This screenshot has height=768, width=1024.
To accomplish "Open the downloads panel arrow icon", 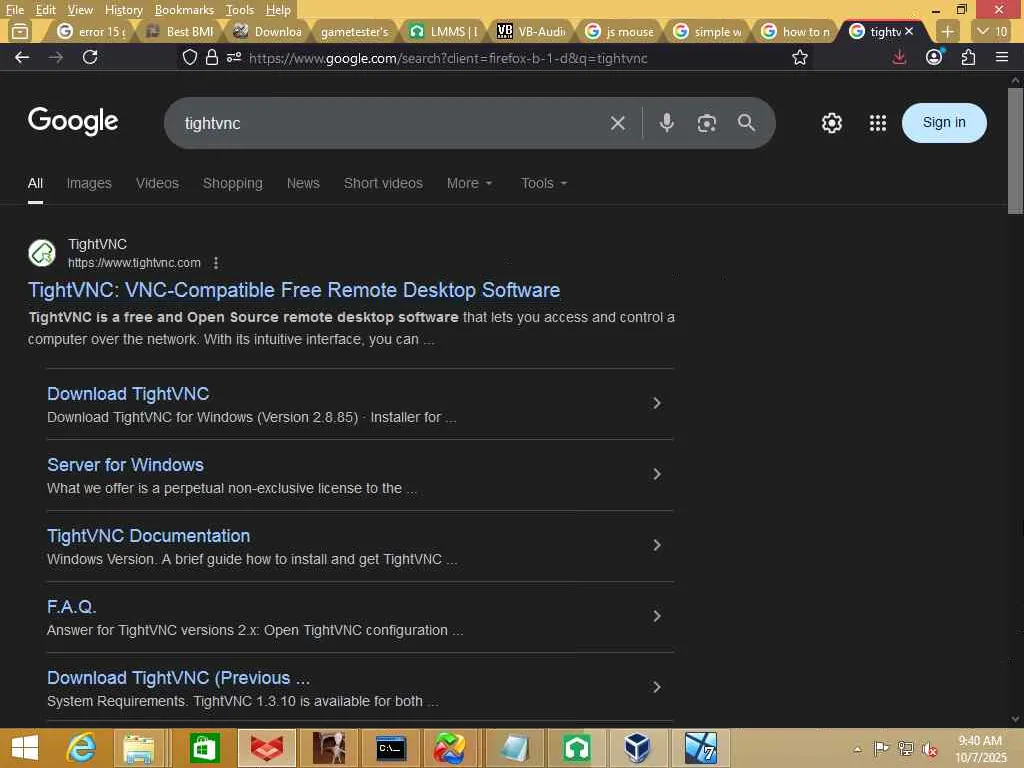I will click(x=899, y=57).
